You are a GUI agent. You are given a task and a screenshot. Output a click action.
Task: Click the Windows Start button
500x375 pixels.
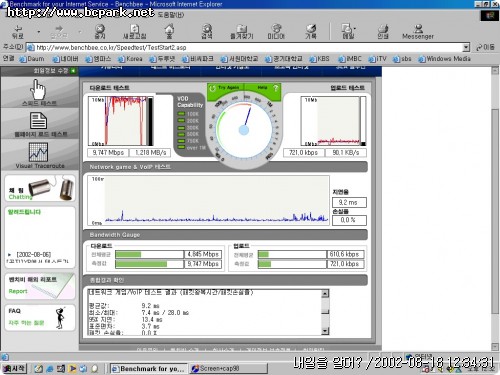(x=14, y=368)
